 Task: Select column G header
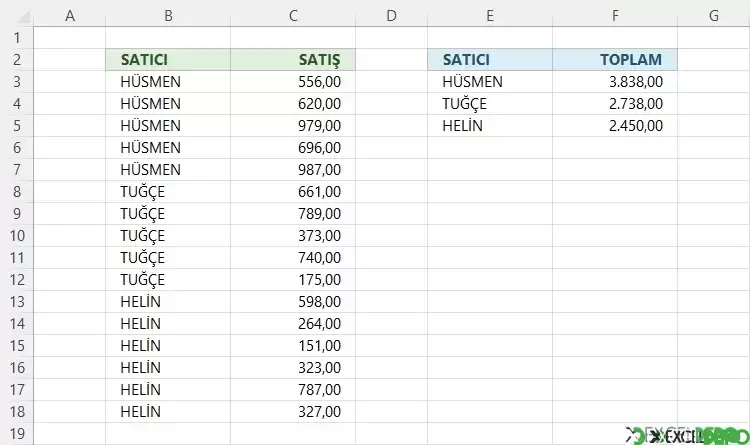tap(714, 16)
